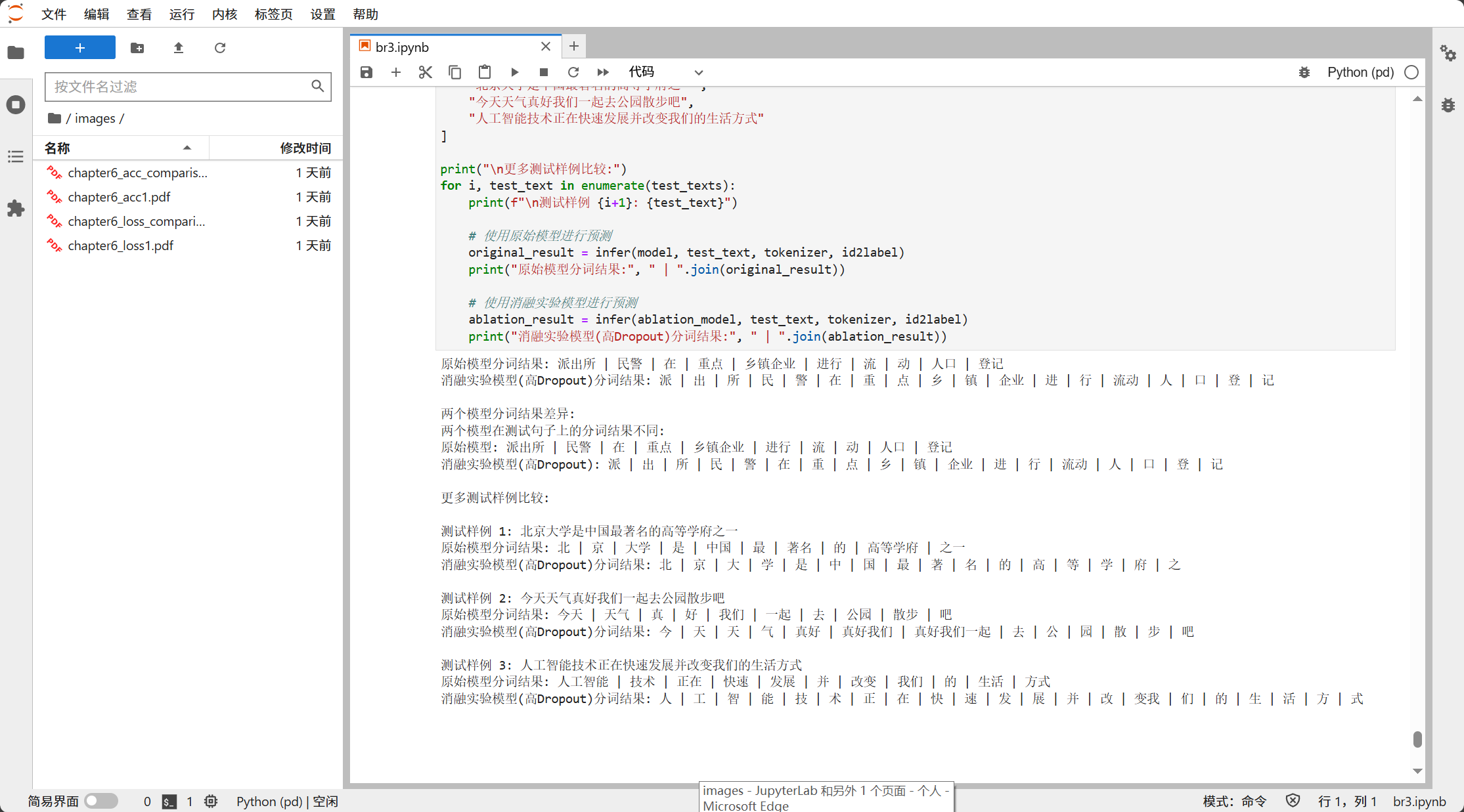1464x812 pixels.
Task: Select chapter6_loss1.pdf file
Action: click(x=188, y=246)
